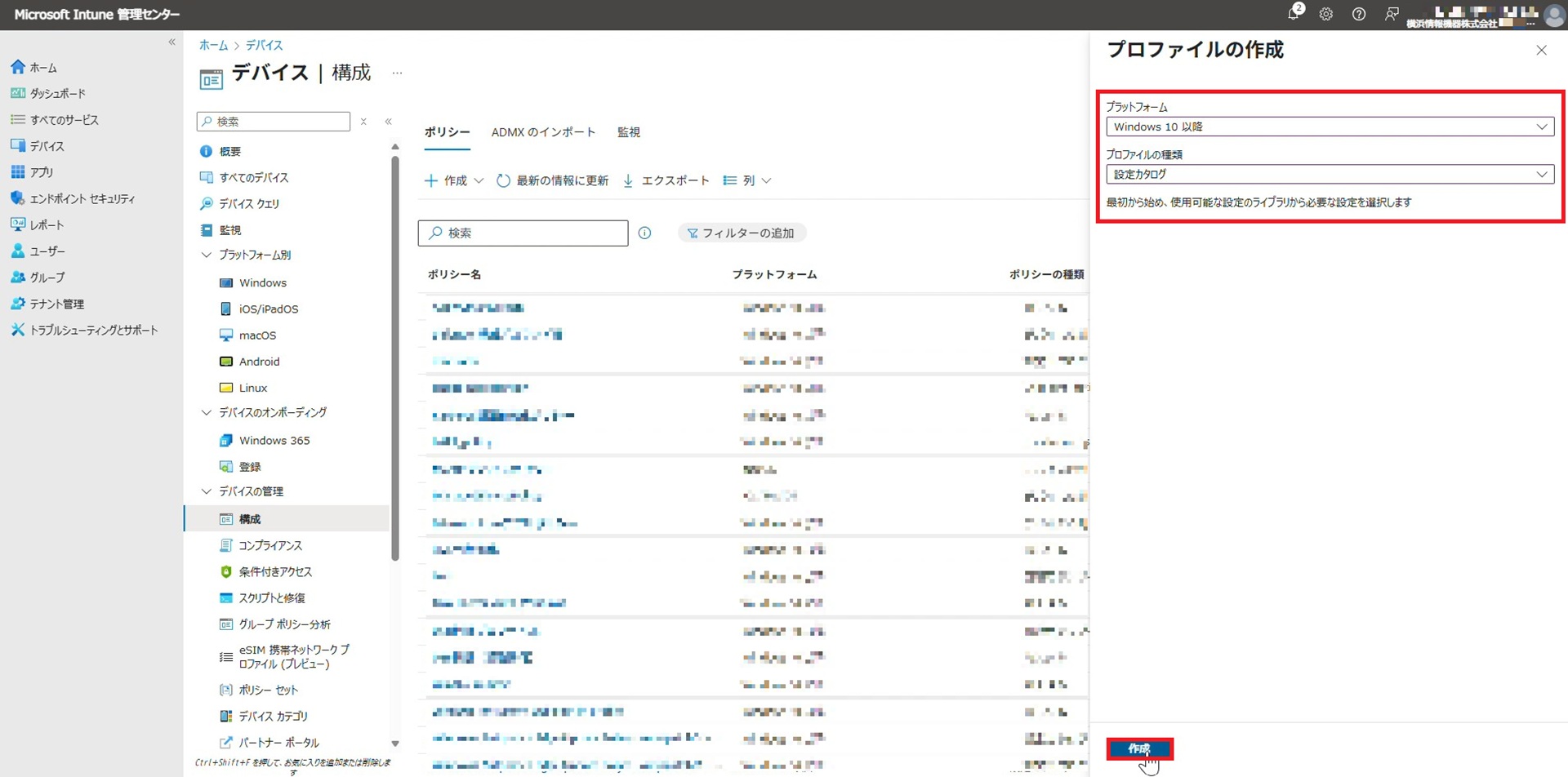Switch to the 監視 tab
The image size is (1568, 777).
point(628,132)
